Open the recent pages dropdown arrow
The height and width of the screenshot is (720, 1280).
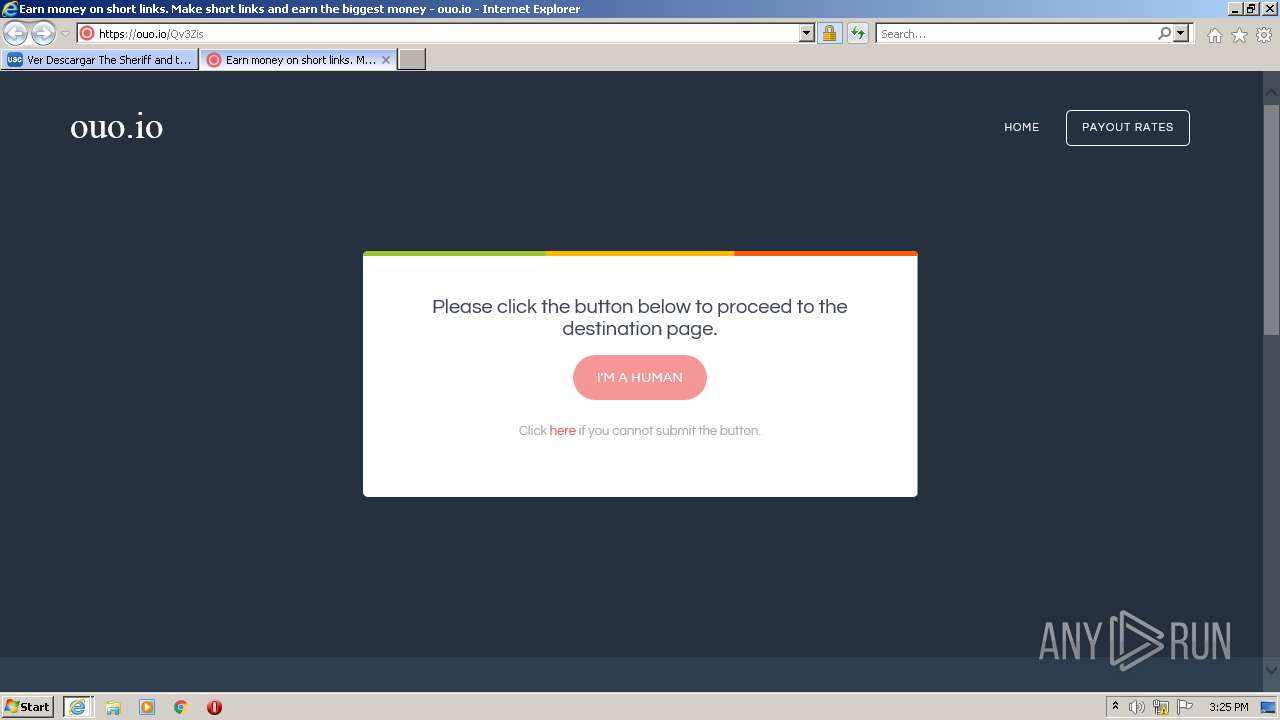coord(65,34)
